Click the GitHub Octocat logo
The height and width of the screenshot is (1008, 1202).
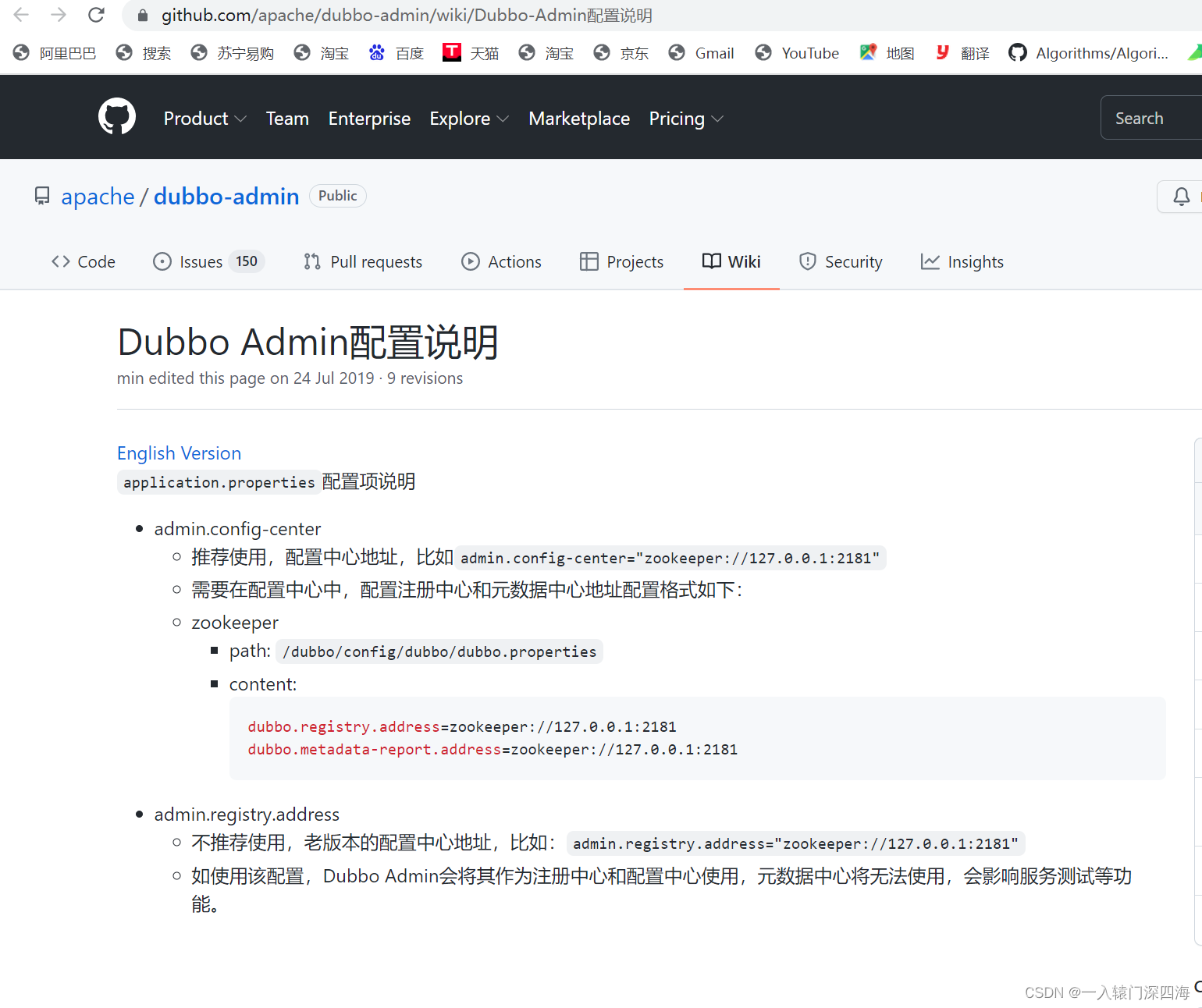(x=117, y=117)
